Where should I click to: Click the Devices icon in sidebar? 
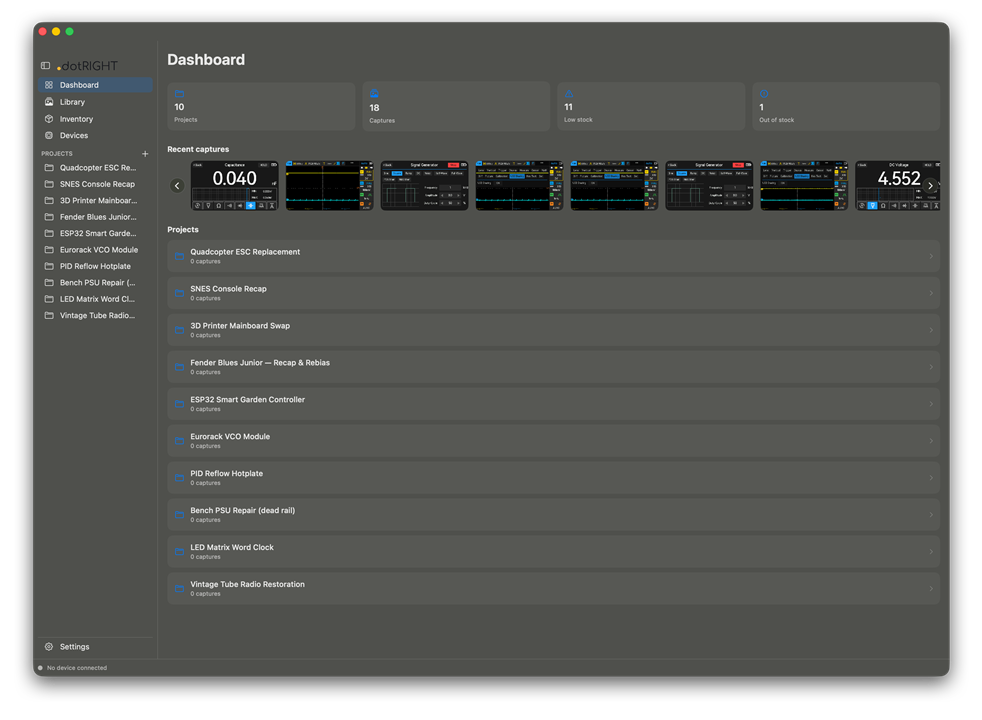pos(49,135)
